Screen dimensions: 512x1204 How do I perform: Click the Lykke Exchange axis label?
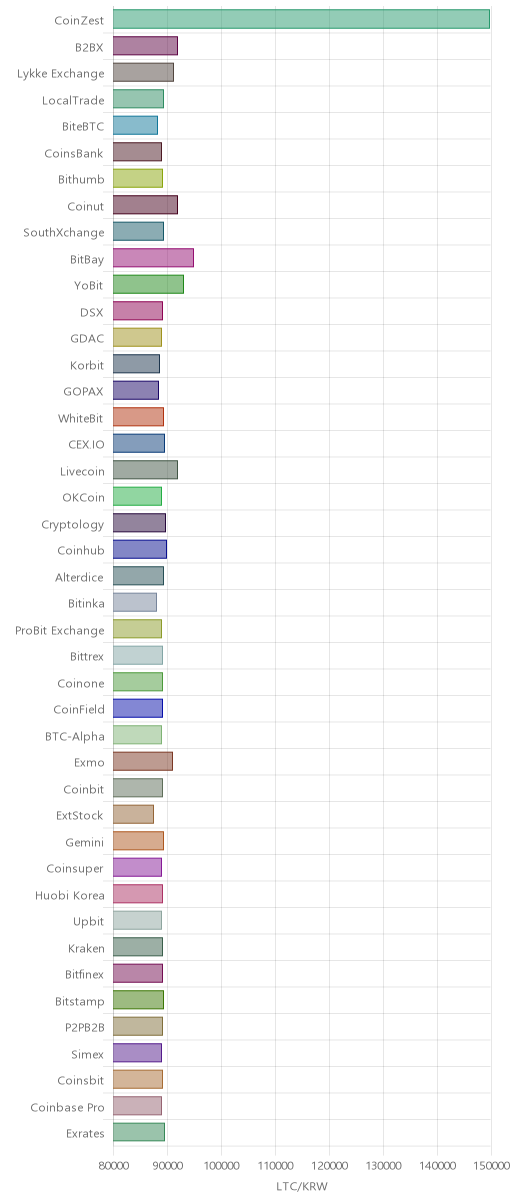coord(61,73)
